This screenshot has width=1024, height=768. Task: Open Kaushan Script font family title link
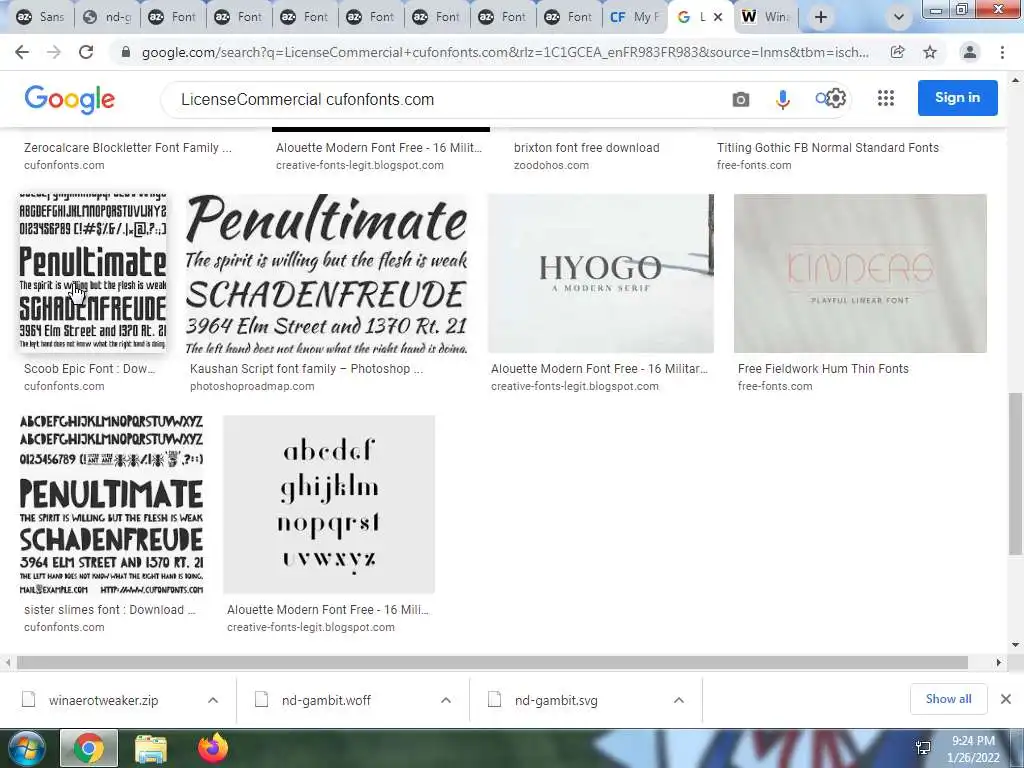pos(306,368)
